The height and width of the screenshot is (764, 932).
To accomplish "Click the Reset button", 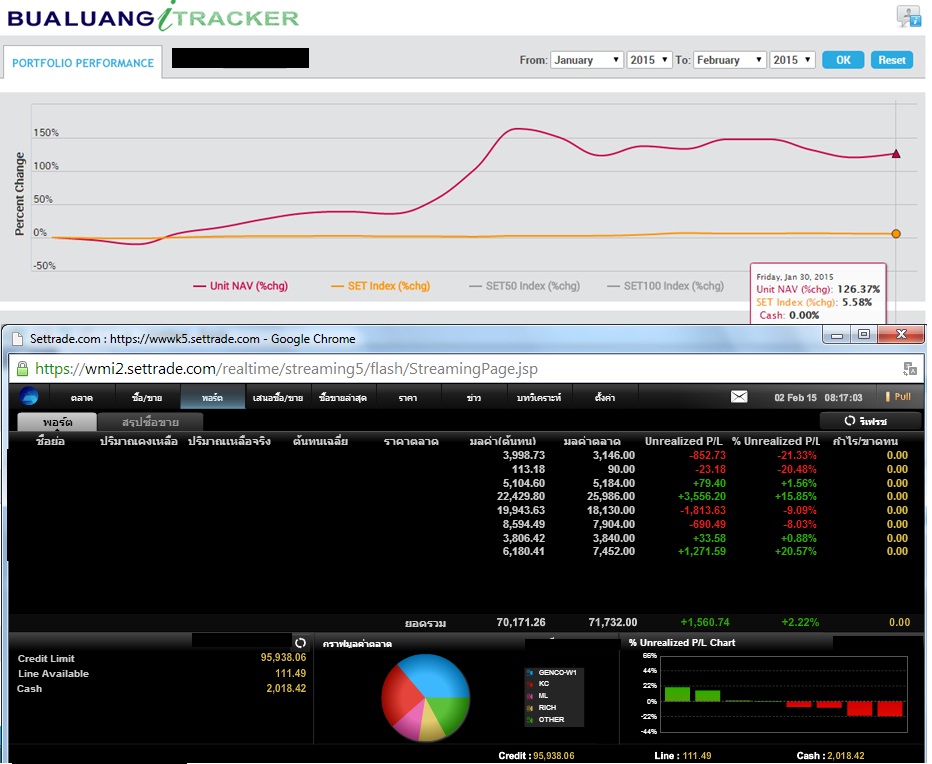I will 892,60.
